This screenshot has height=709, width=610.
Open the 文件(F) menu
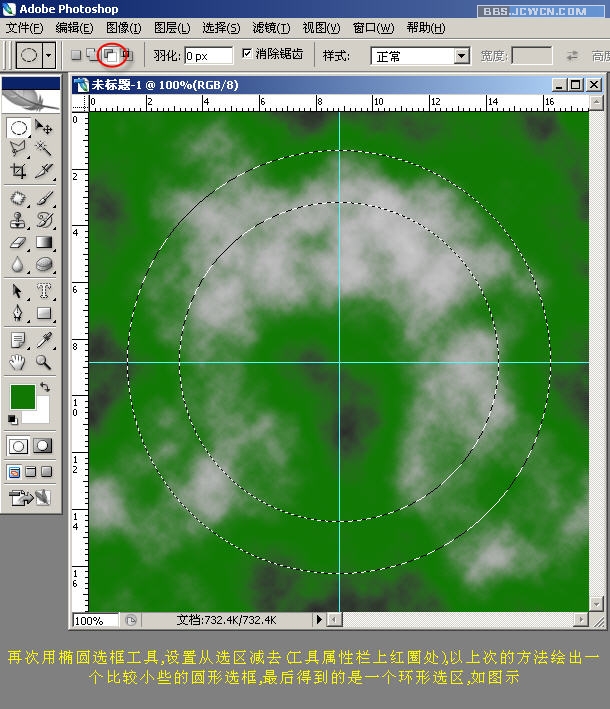click(24, 28)
